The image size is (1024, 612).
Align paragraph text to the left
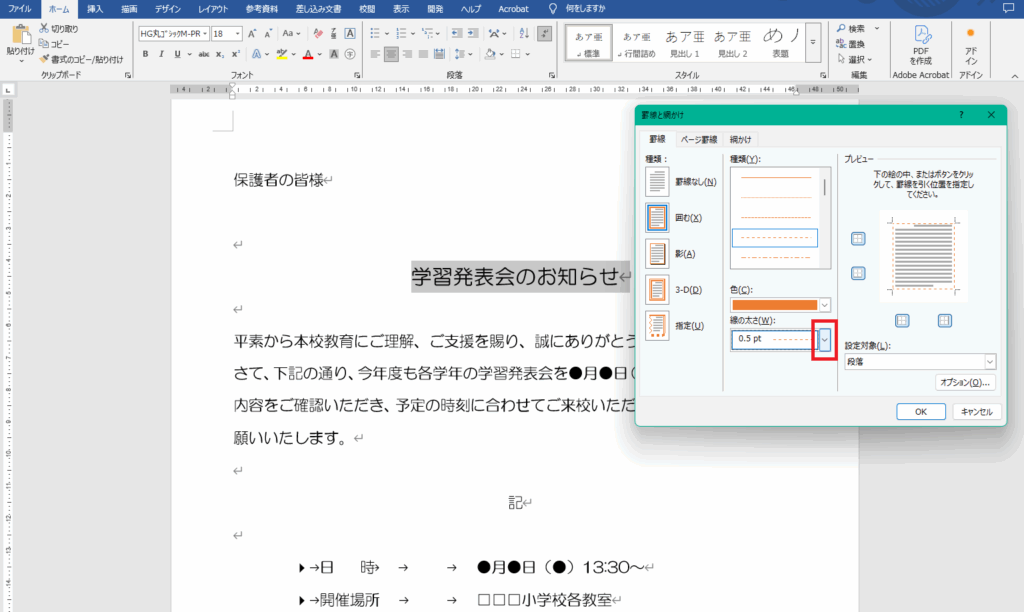[x=375, y=54]
